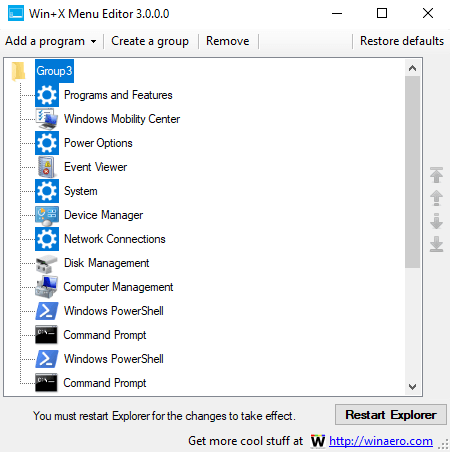450x452 pixels.
Task: Select the Computer Management icon
Action: (47, 287)
